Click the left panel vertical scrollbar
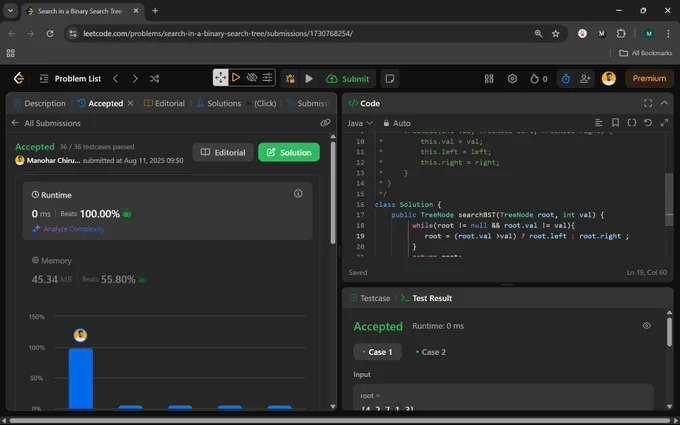This screenshot has width=680, height=425. (x=333, y=193)
